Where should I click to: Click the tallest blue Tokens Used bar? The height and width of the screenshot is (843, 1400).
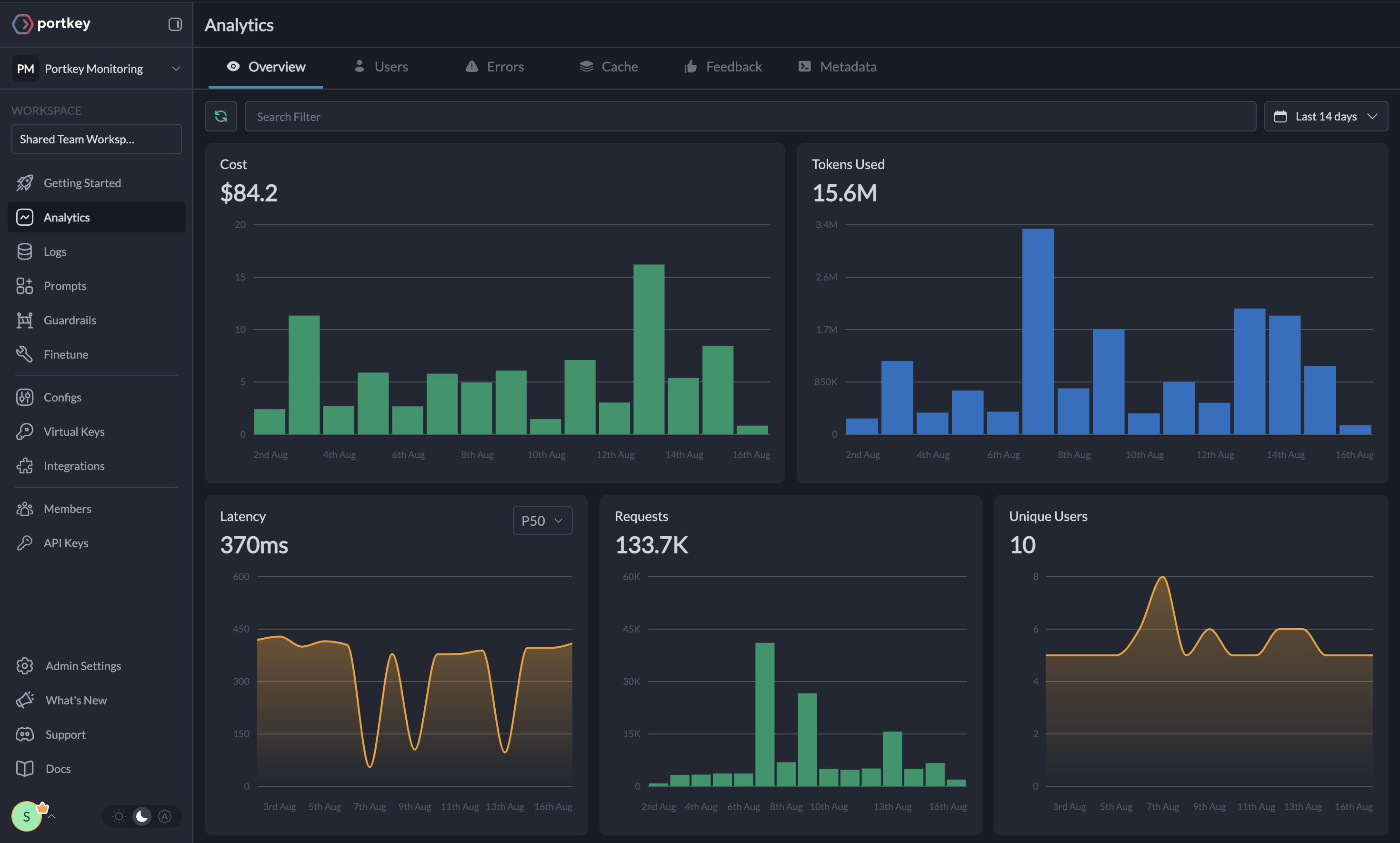(x=1038, y=331)
